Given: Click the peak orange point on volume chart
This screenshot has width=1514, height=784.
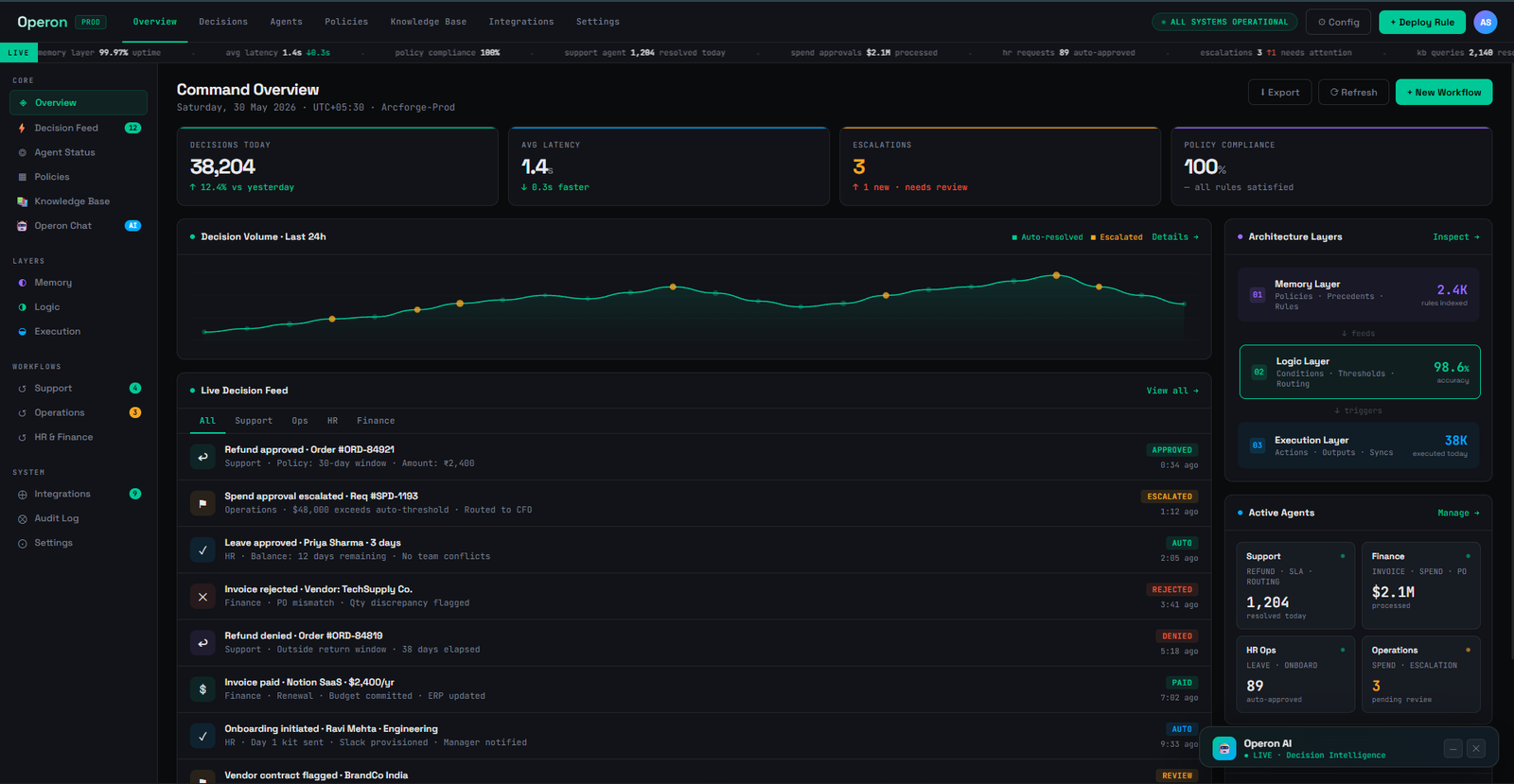Looking at the screenshot, I should (1056, 275).
